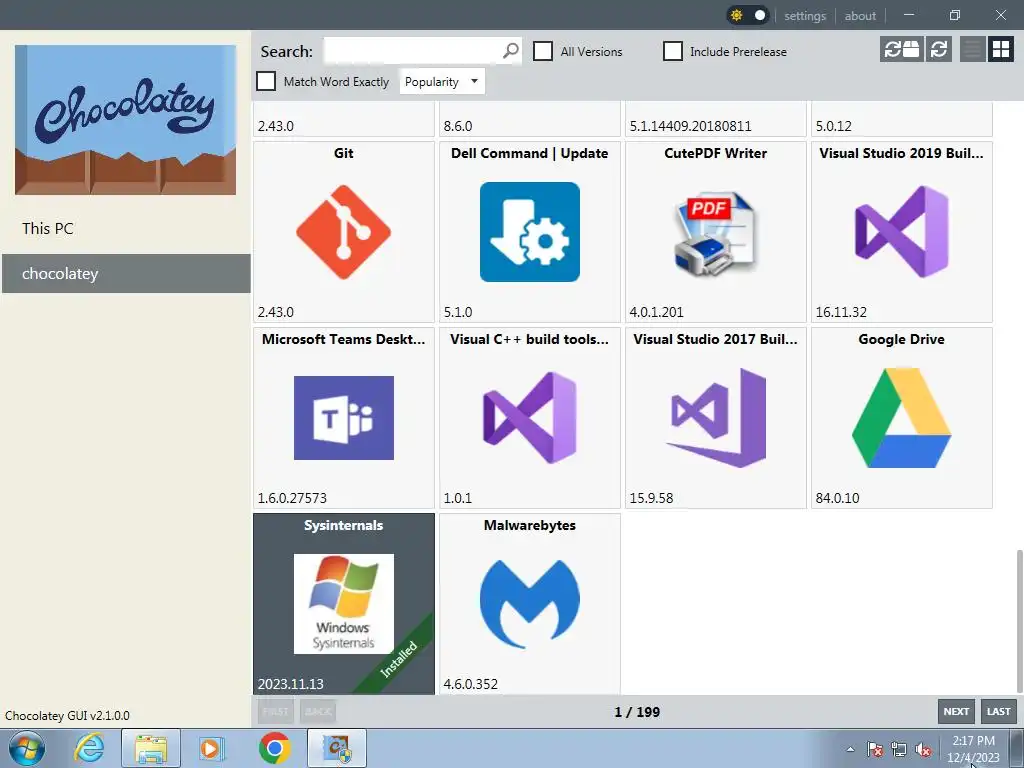The height and width of the screenshot is (768, 1024).
Task: Open the Malwarebytes package icon
Action: pos(530,603)
